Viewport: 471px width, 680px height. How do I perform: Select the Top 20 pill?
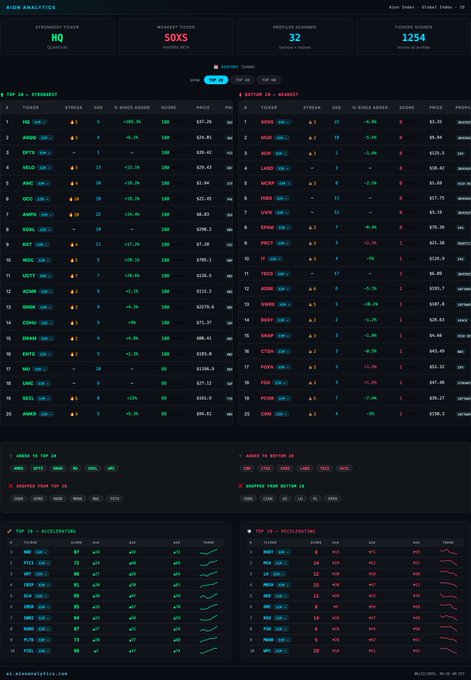[x=216, y=80]
